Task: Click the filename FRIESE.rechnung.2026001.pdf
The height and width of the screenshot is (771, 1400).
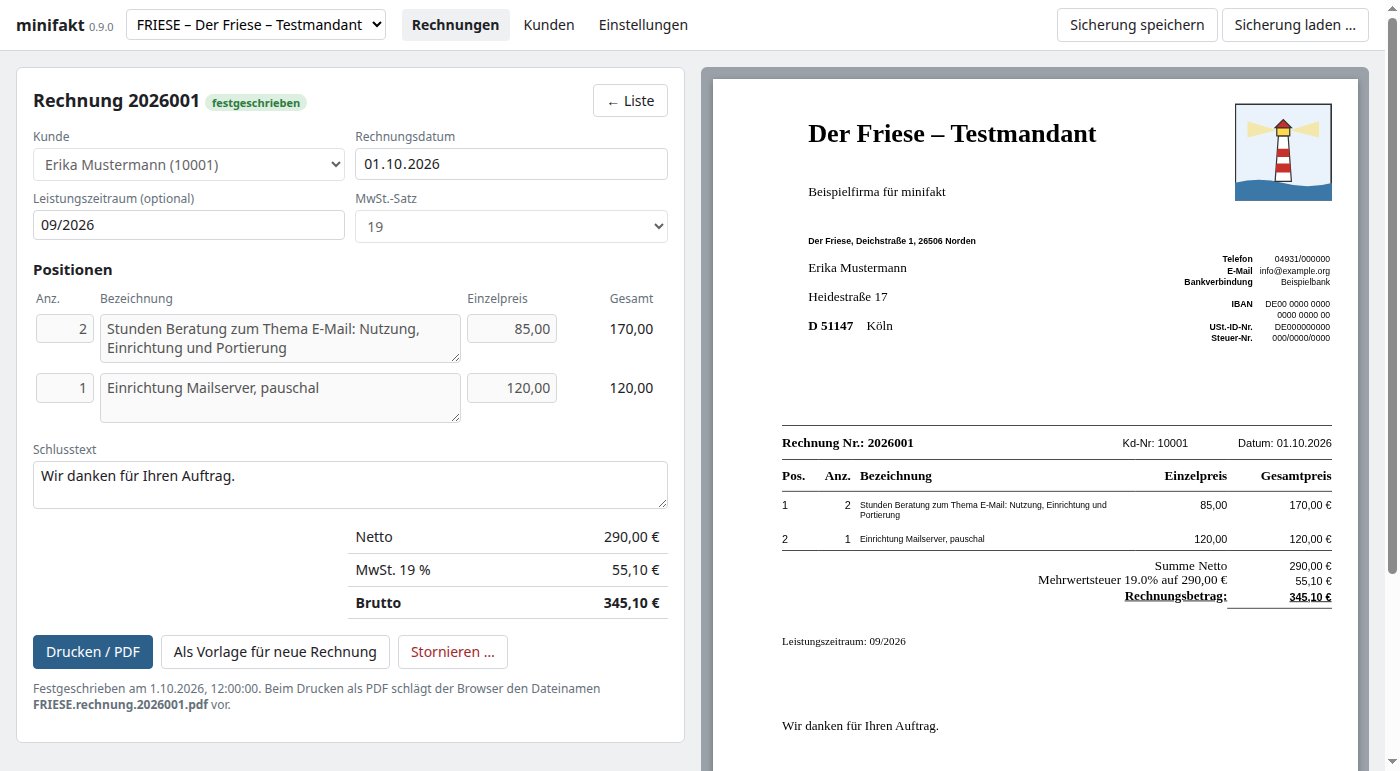Action: point(121,704)
